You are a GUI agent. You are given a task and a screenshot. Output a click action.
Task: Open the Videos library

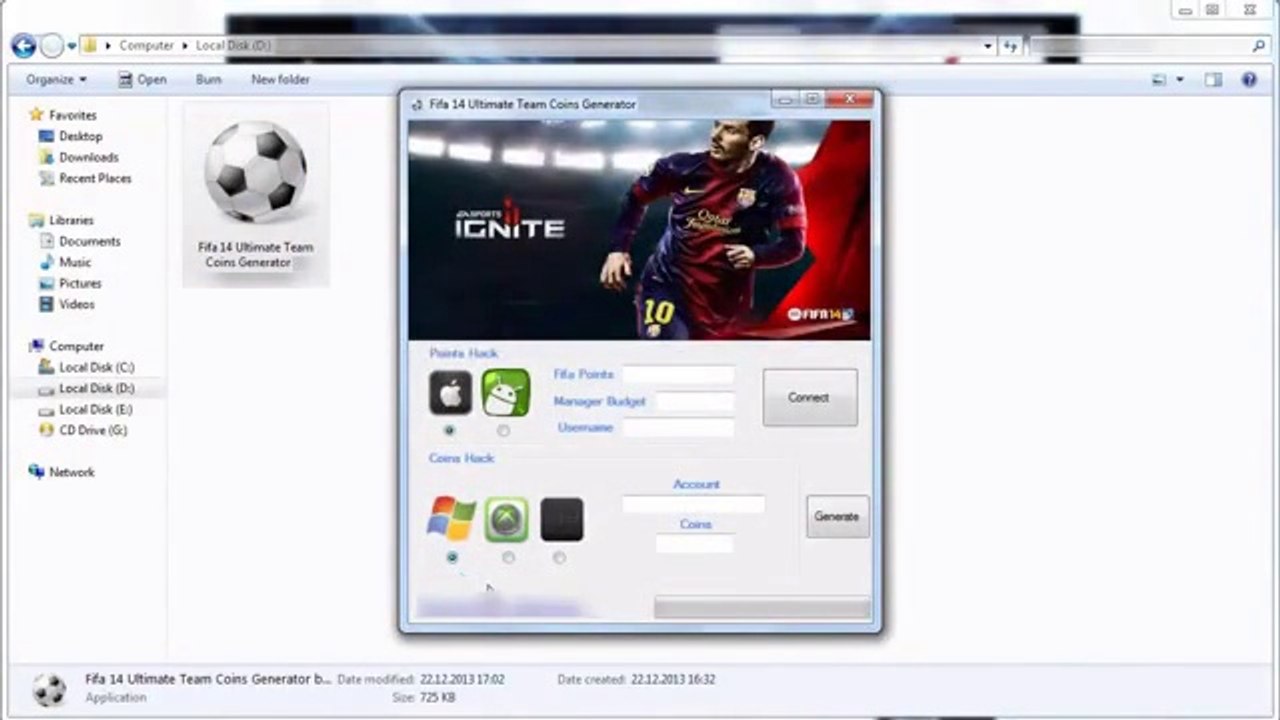67,304
